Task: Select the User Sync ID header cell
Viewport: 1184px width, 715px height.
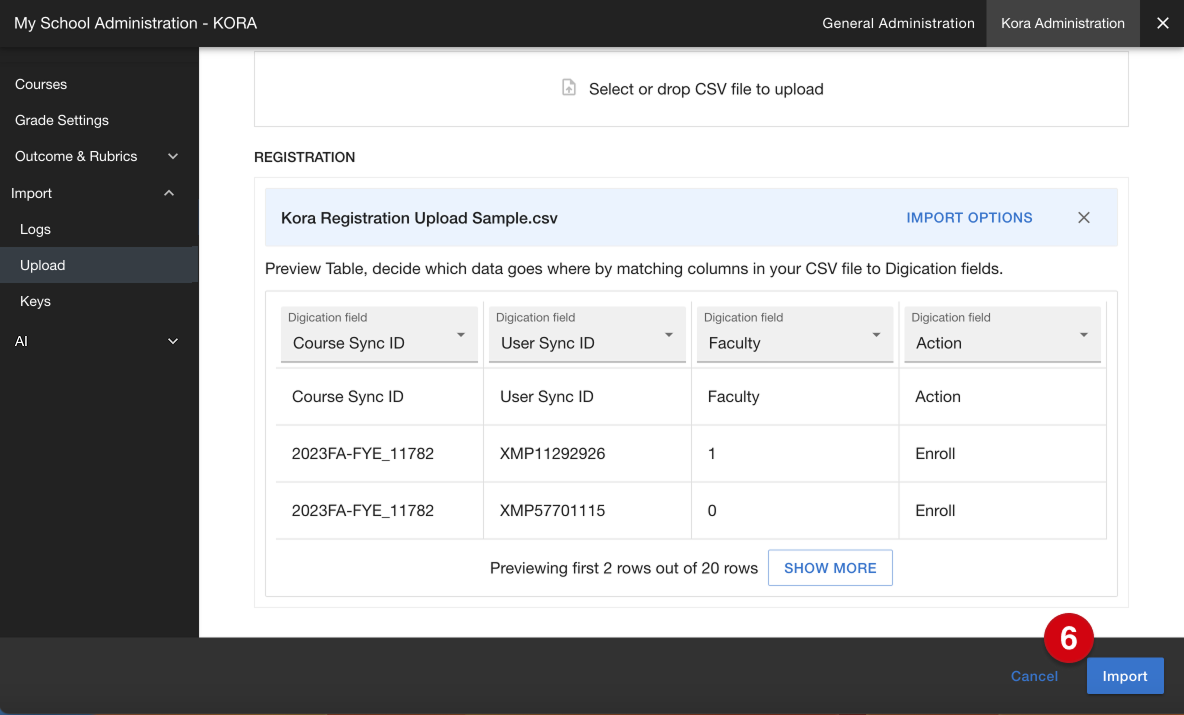Action: tap(587, 396)
